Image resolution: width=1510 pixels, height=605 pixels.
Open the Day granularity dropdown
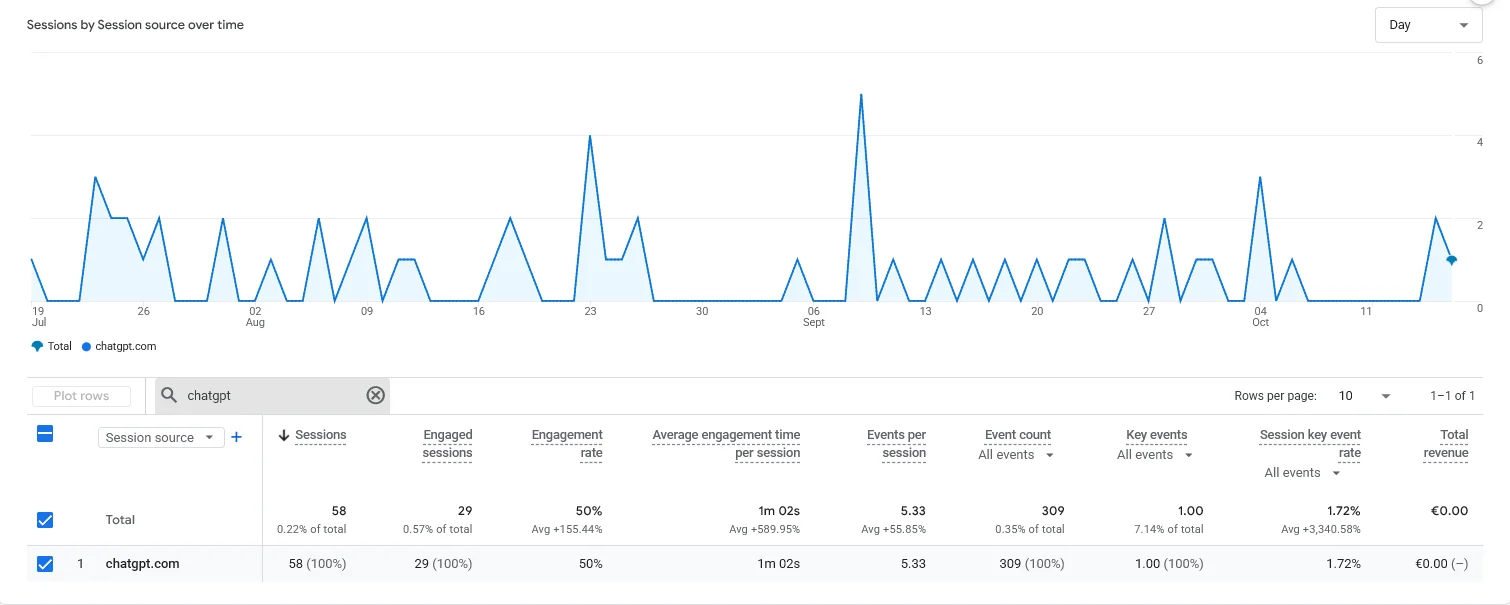point(1428,25)
